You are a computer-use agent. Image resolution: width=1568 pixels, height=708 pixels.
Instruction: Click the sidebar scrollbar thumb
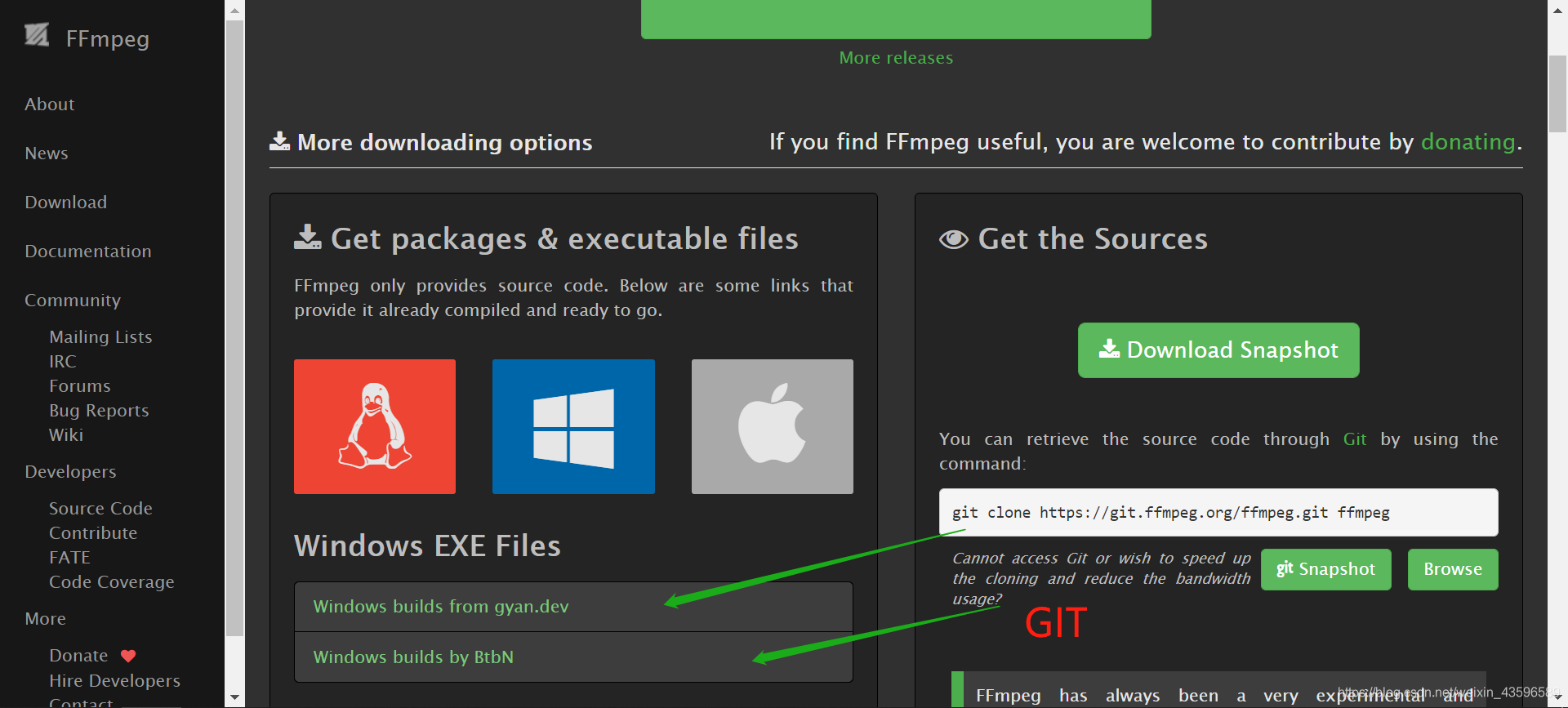(x=235, y=328)
